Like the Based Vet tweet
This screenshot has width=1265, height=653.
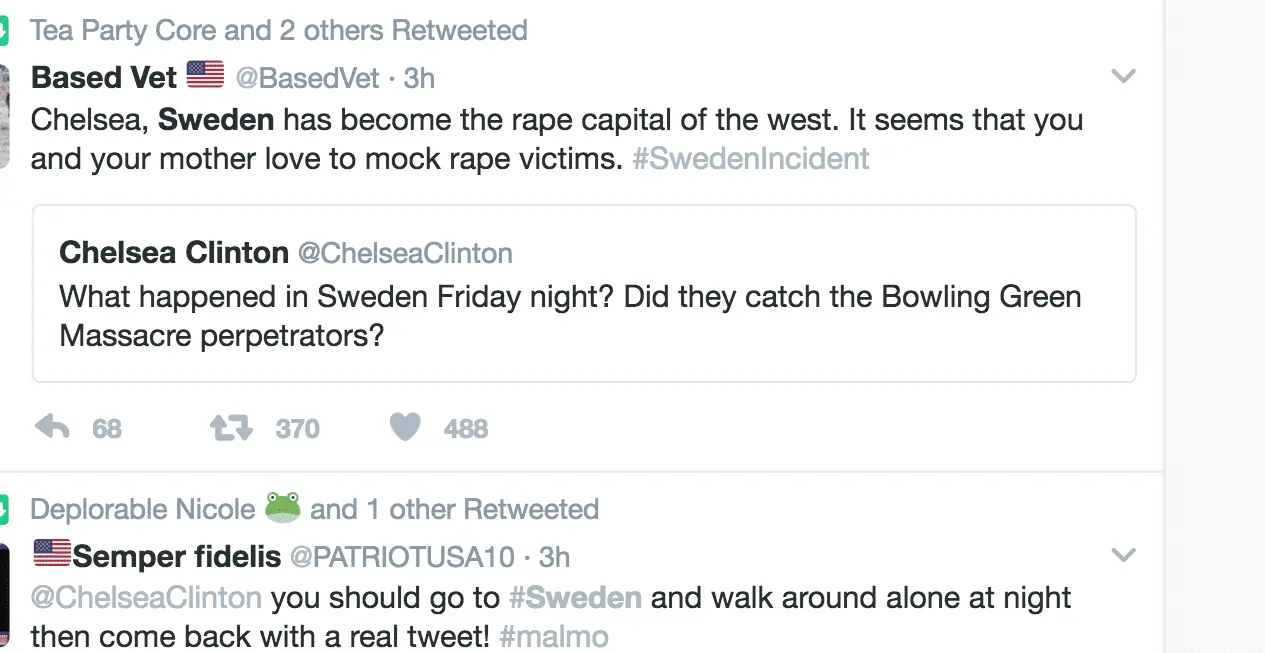pos(405,428)
